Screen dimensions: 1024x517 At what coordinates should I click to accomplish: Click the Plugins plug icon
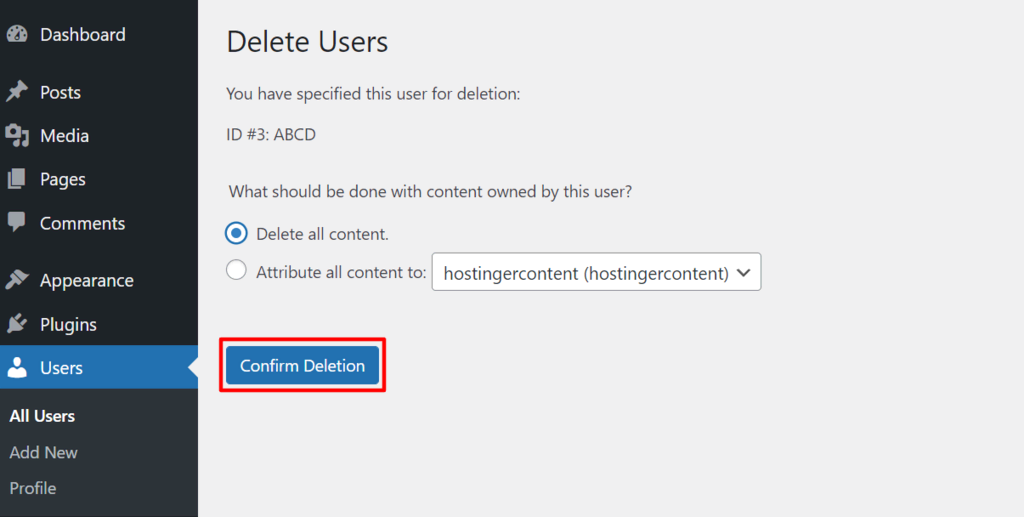(17, 324)
